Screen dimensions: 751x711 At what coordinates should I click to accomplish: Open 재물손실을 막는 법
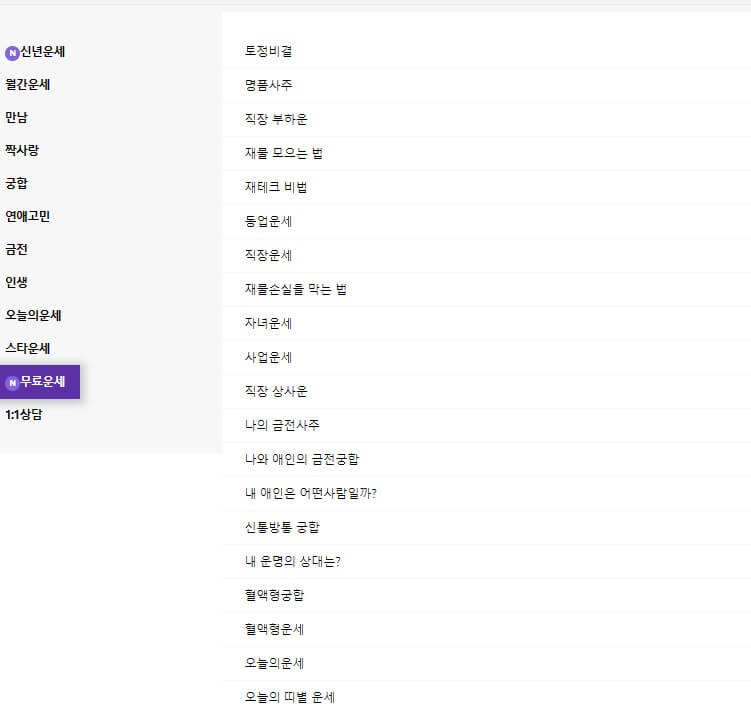tap(296, 289)
